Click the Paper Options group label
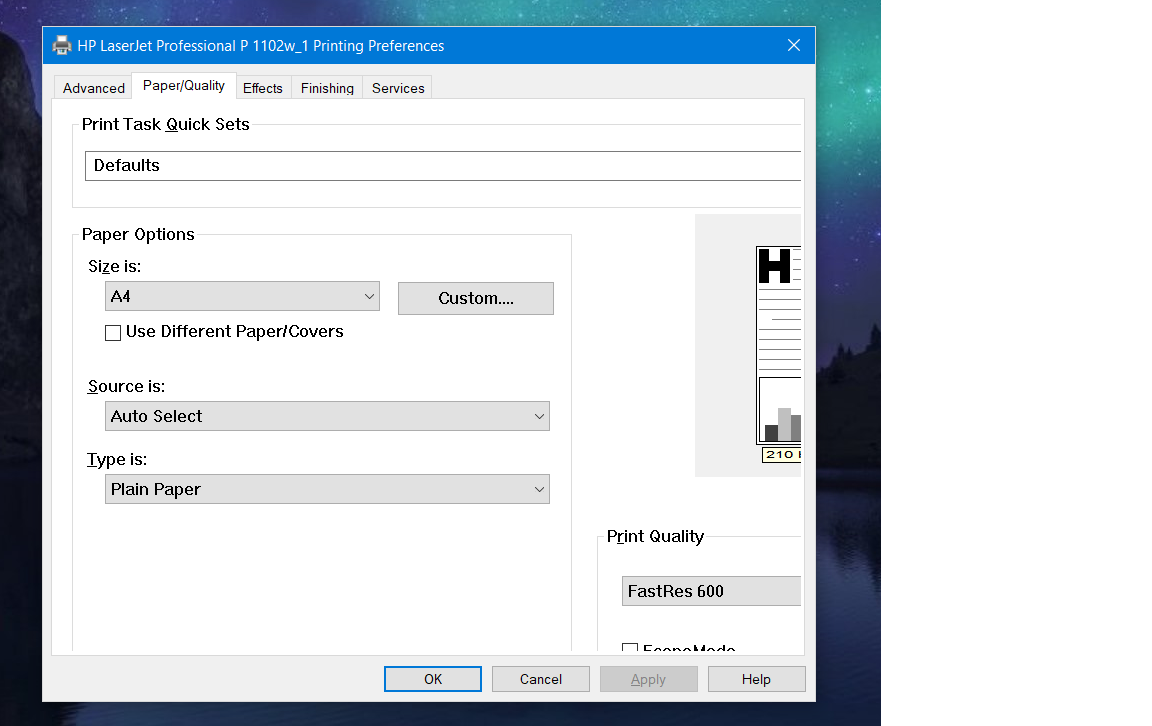Viewport: 1152px width, 726px height. pyautogui.click(x=138, y=234)
